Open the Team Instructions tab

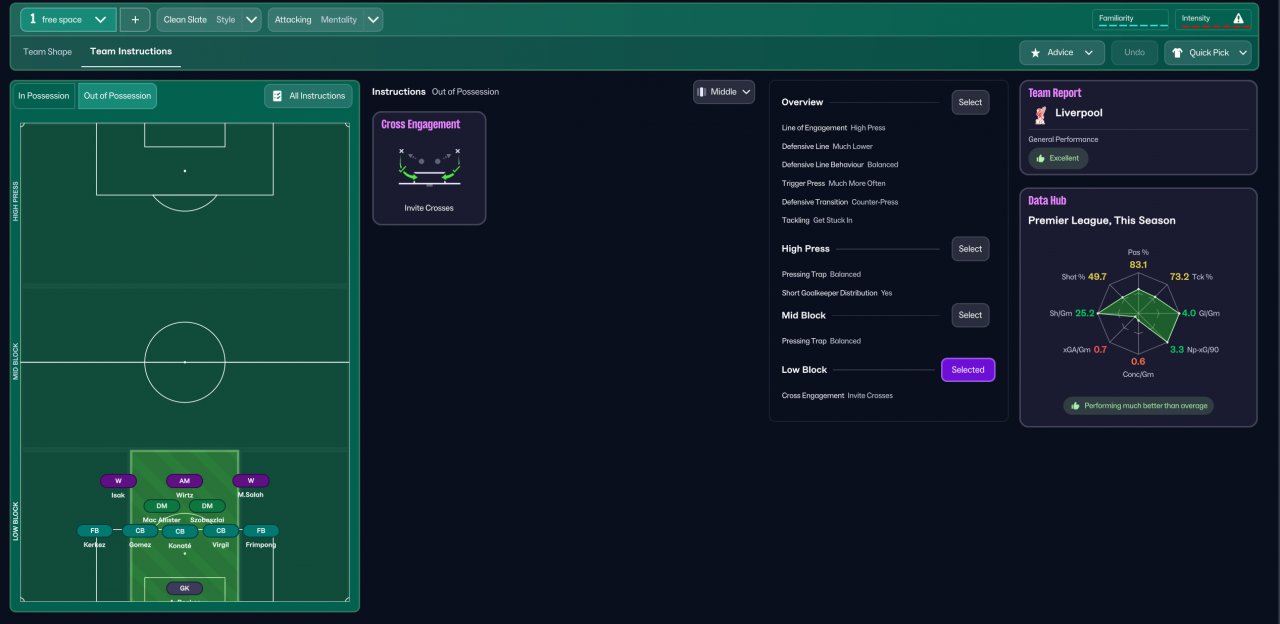click(131, 51)
